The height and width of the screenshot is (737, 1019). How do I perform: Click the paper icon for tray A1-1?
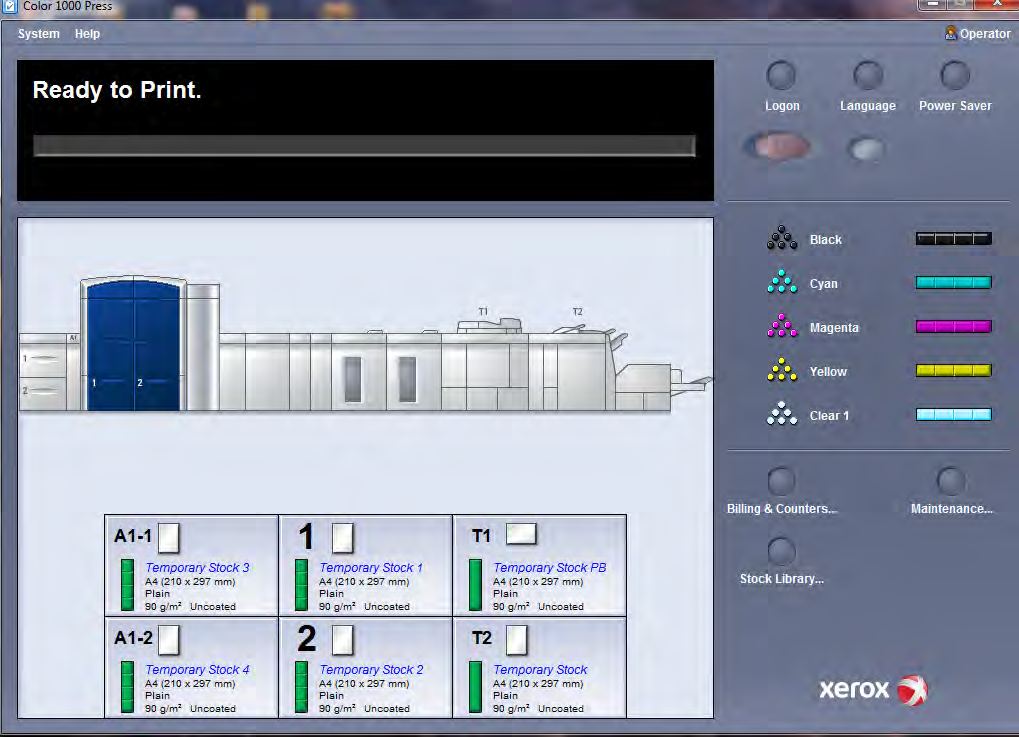[x=169, y=538]
